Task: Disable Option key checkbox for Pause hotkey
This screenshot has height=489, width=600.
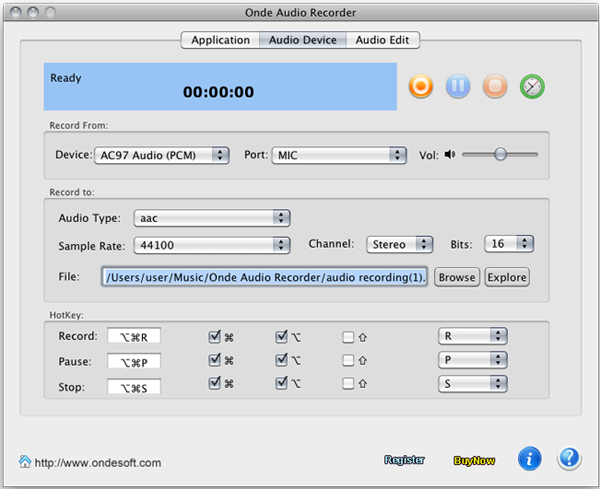Action: [282, 360]
